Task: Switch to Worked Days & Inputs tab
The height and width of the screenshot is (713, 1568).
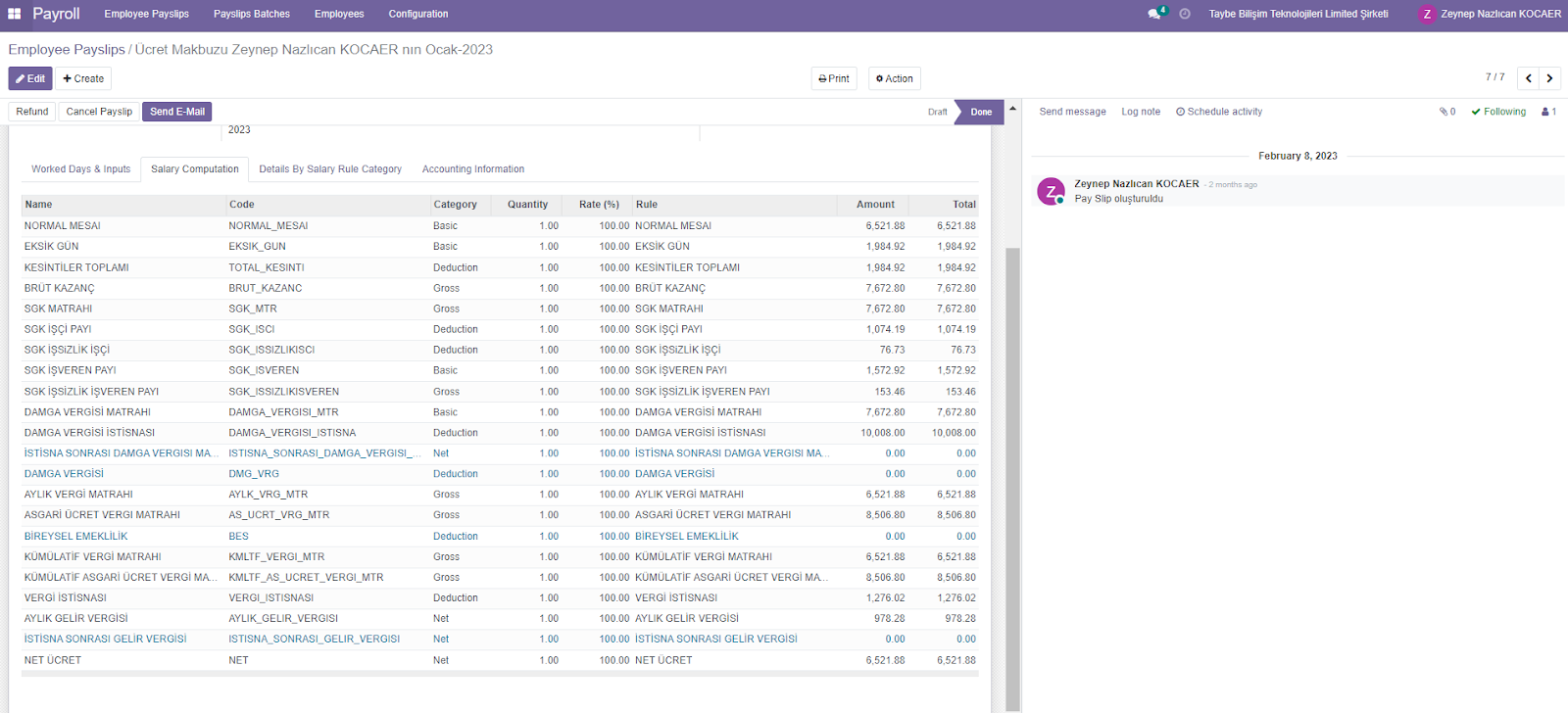Action: click(x=80, y=169)
